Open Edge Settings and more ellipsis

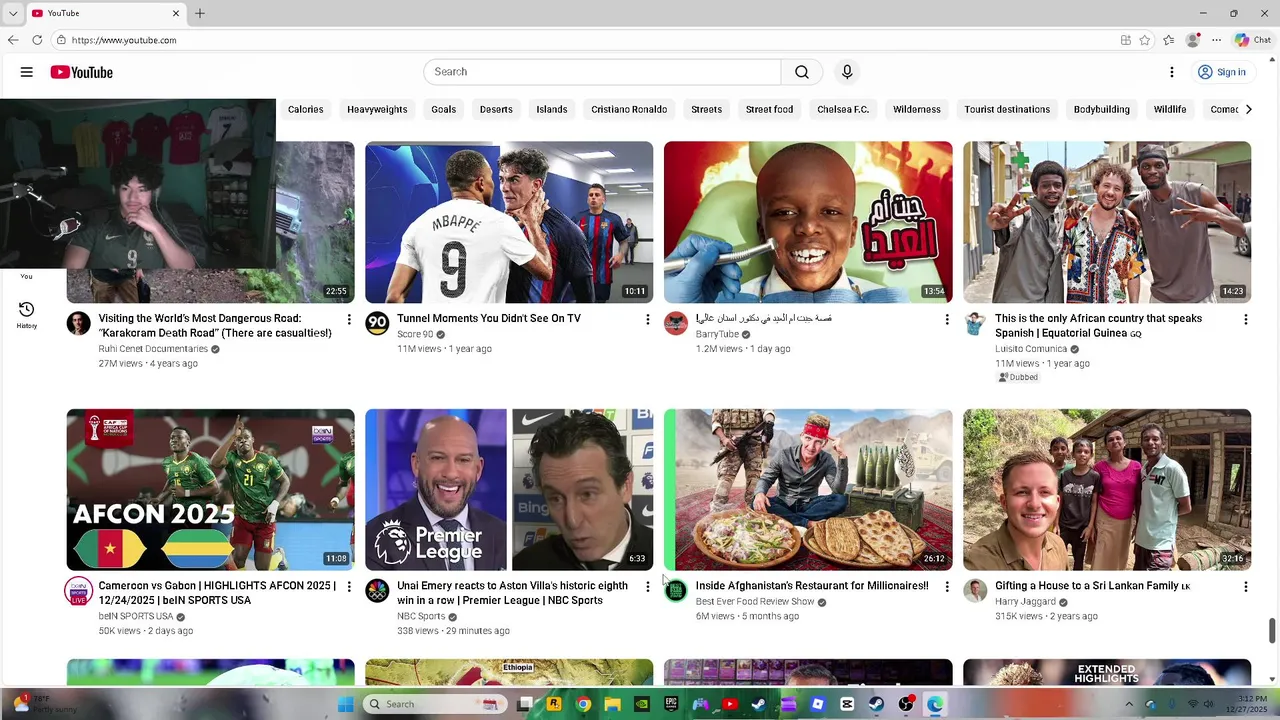[x=1216, y=40]
